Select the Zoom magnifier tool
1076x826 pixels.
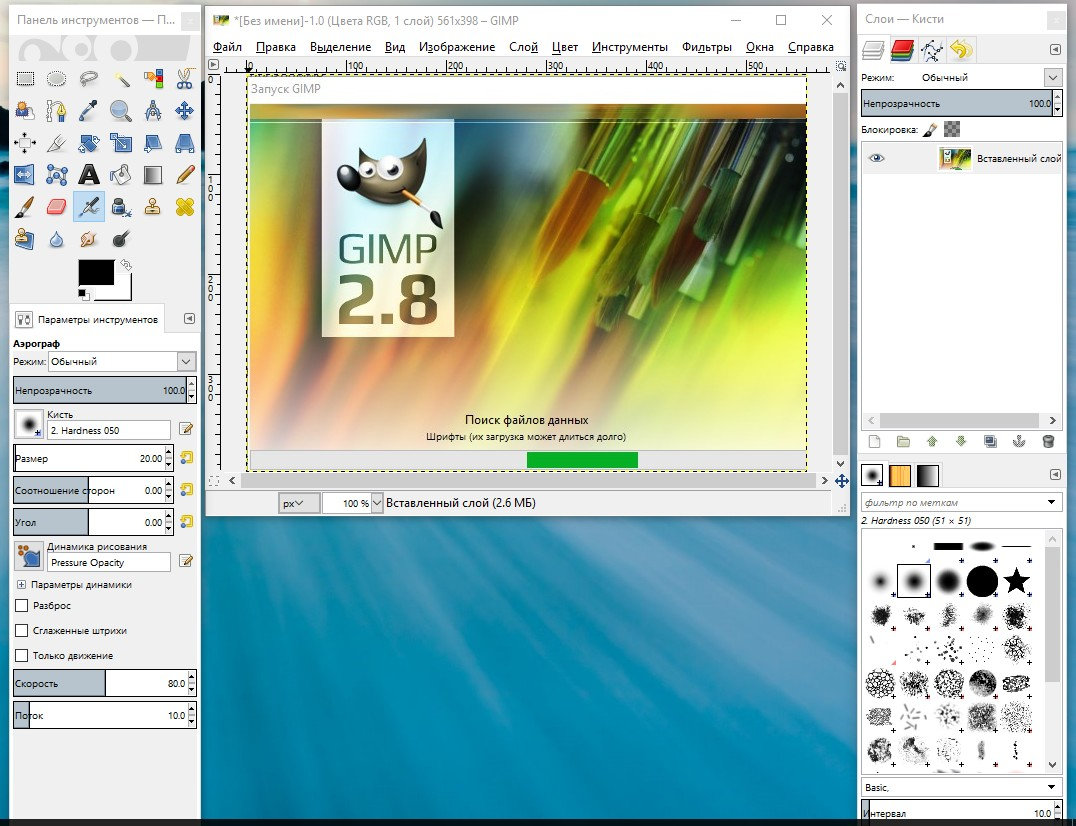point(121,111)
